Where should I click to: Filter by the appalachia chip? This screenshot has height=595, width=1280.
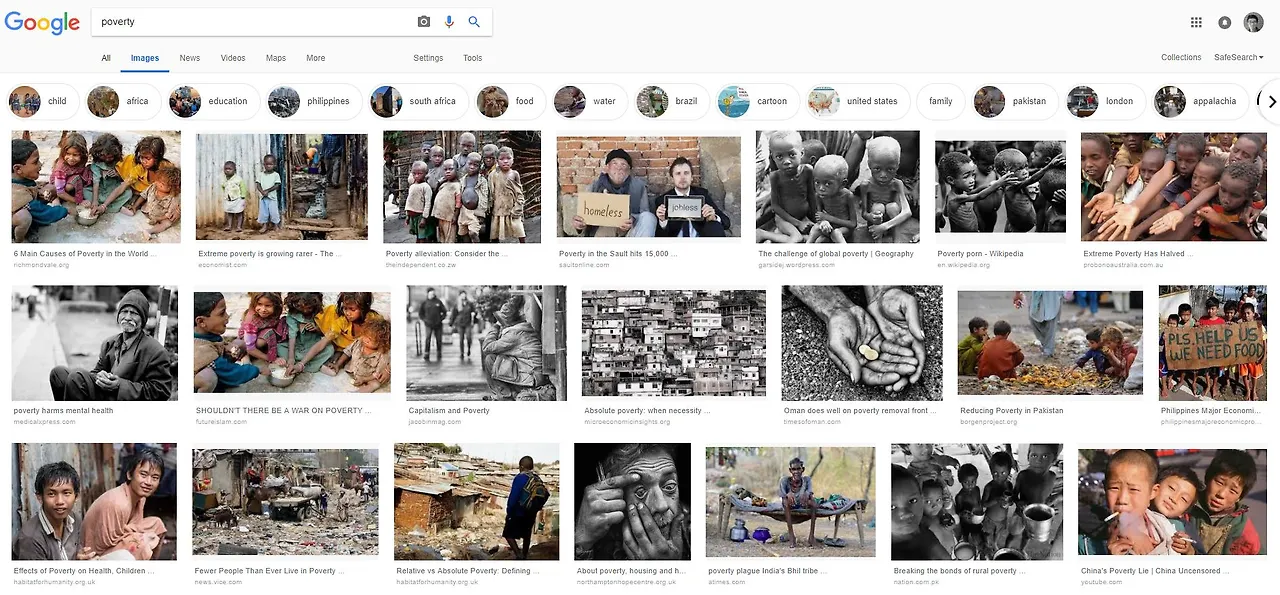click(x=1199, y=101)
